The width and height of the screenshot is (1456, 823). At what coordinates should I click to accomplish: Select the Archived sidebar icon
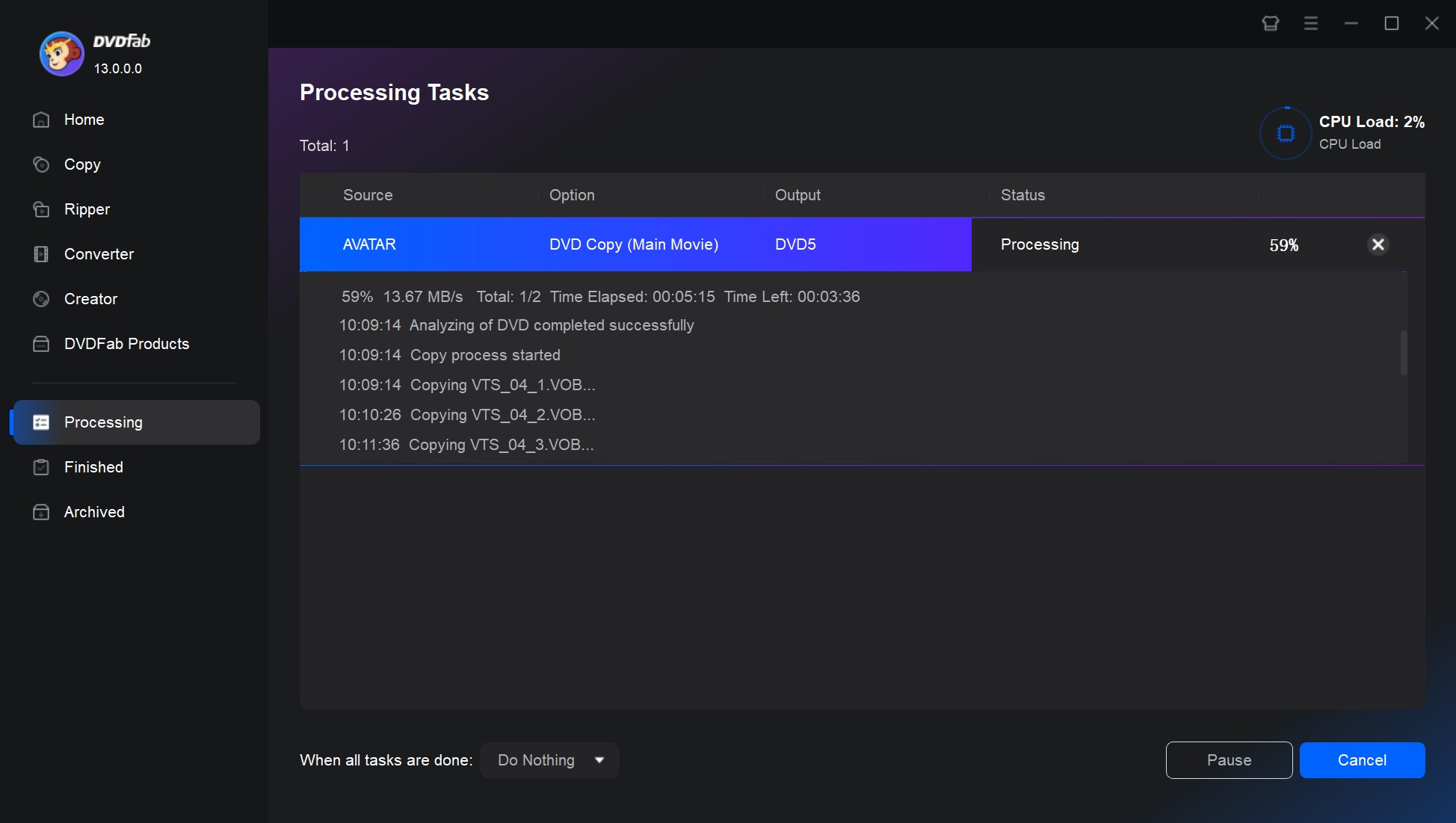41,511
